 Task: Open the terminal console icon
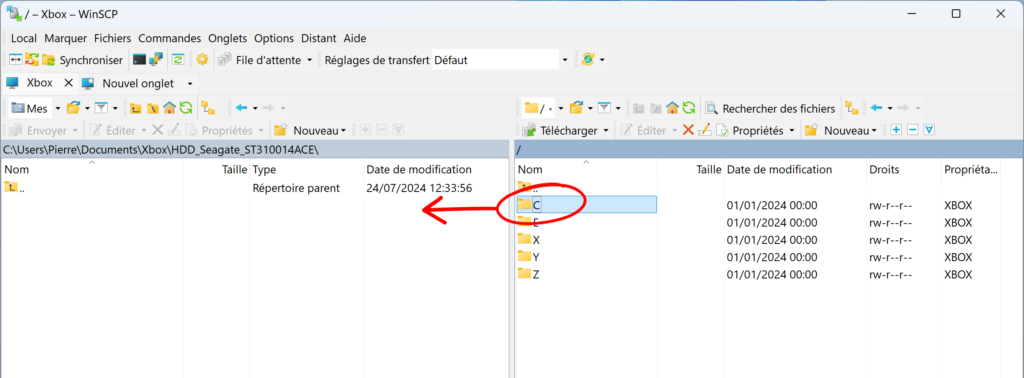coord(139,60)
